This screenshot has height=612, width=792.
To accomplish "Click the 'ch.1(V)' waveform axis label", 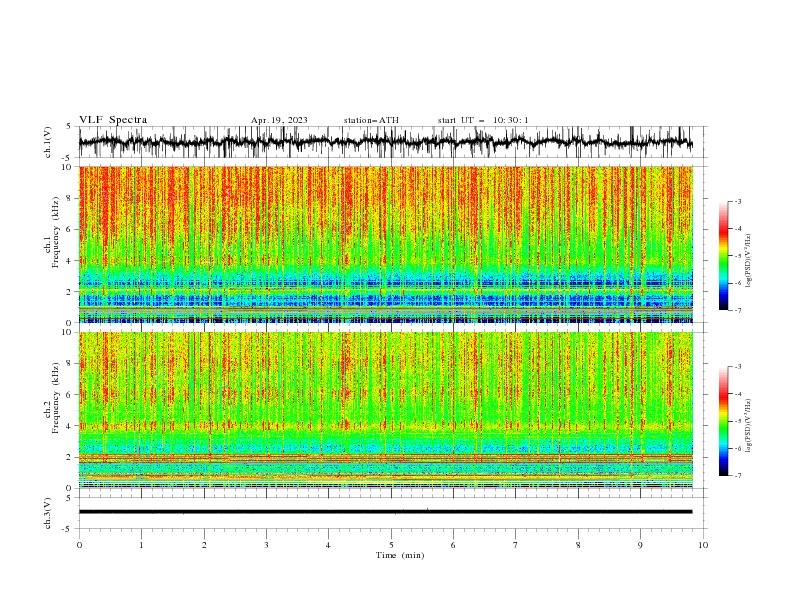I will 48,142.
